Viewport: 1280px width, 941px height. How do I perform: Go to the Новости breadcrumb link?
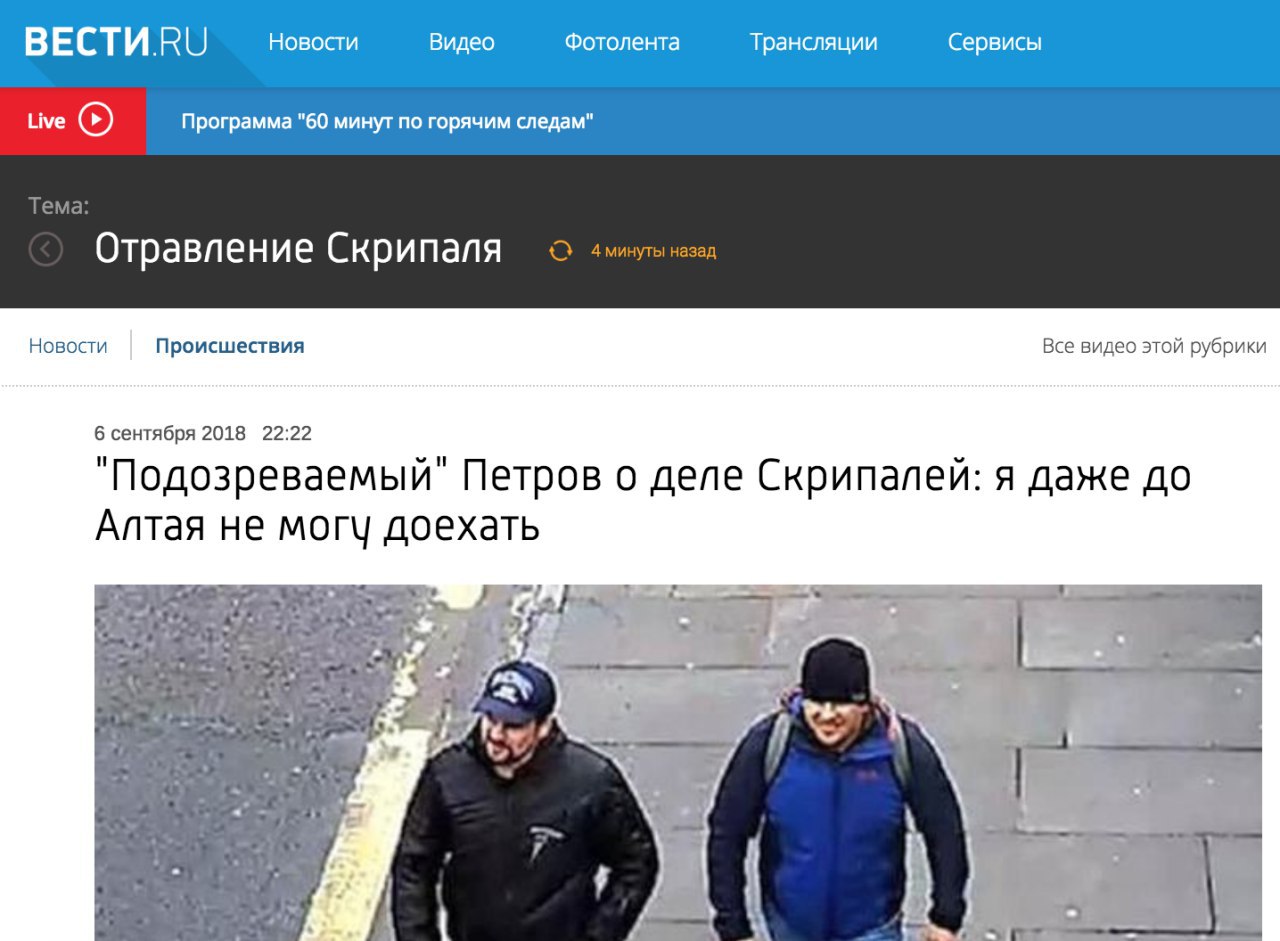68,346
